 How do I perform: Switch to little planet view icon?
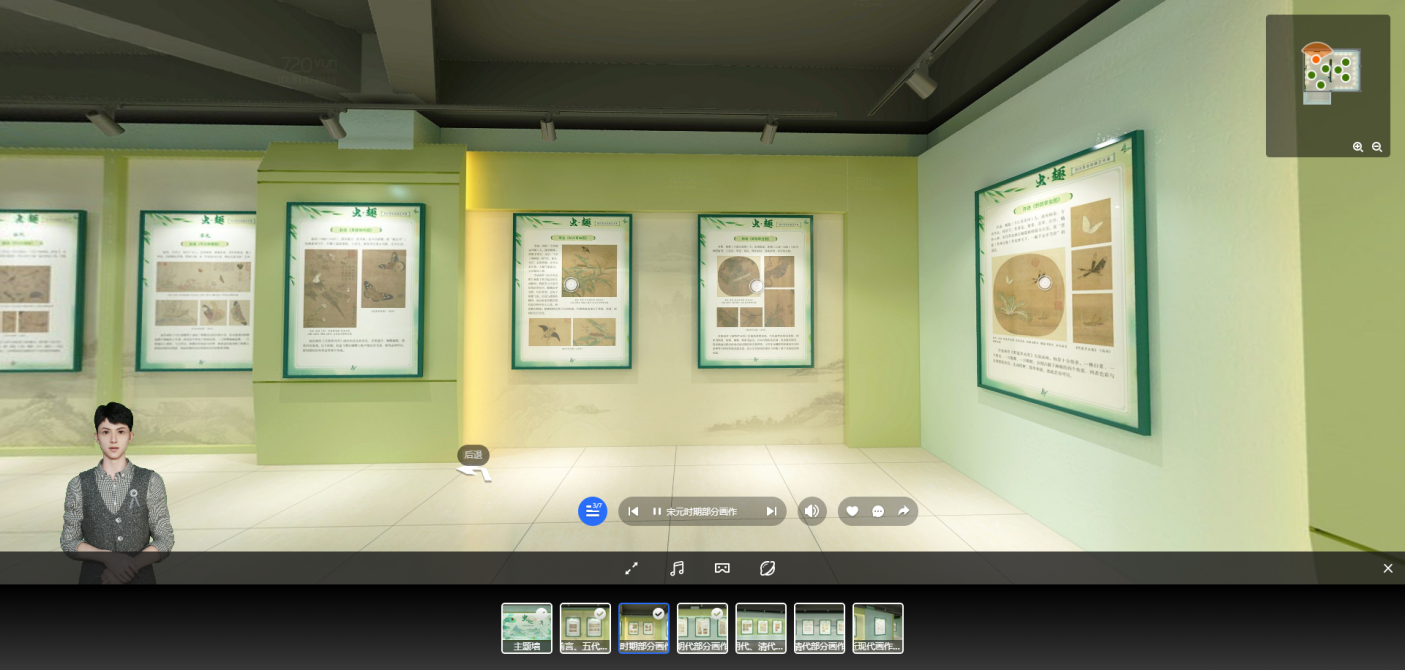(767, 568)
